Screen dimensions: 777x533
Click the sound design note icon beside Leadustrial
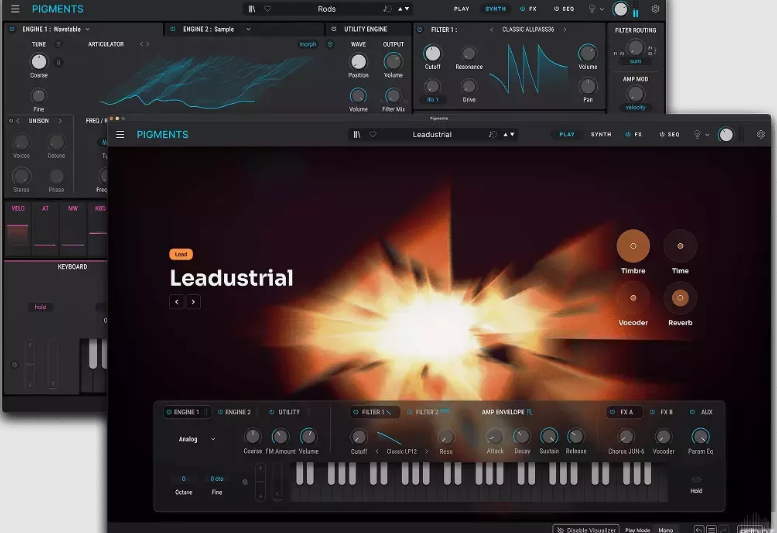tap(493, 134)
